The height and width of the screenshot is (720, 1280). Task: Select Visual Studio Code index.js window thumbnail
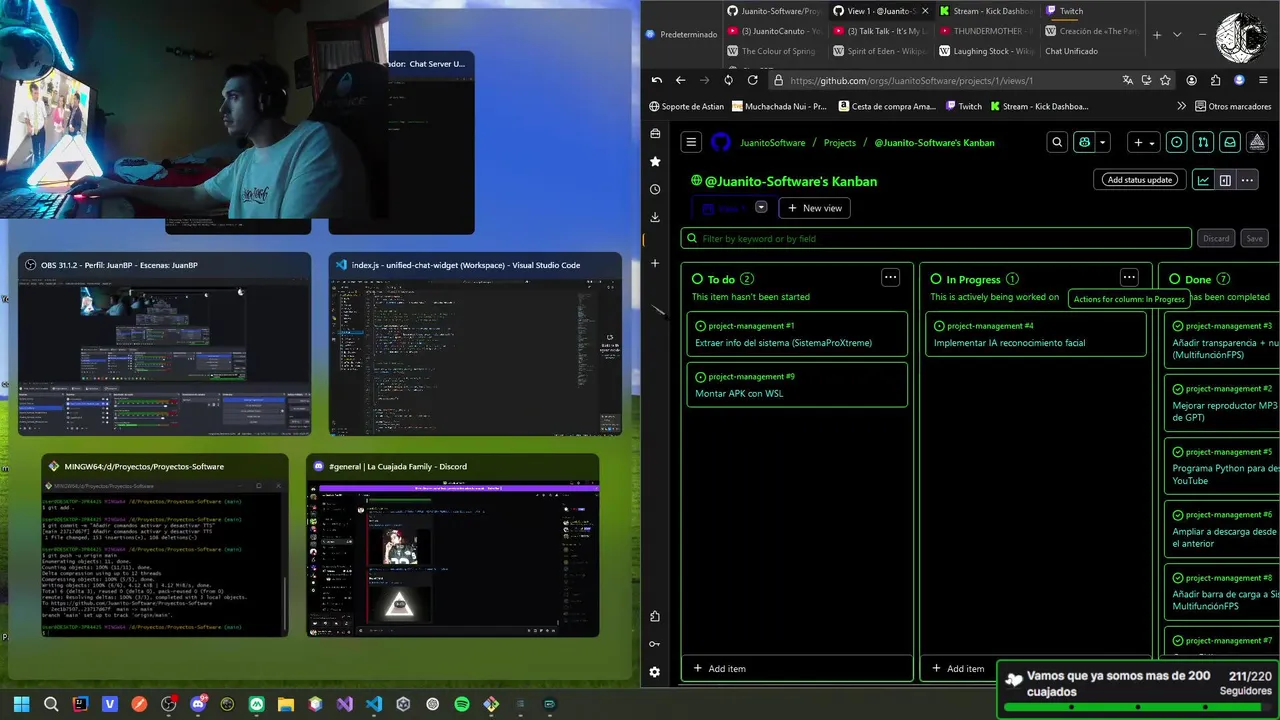pyautogui.click(x=475, y=344)
